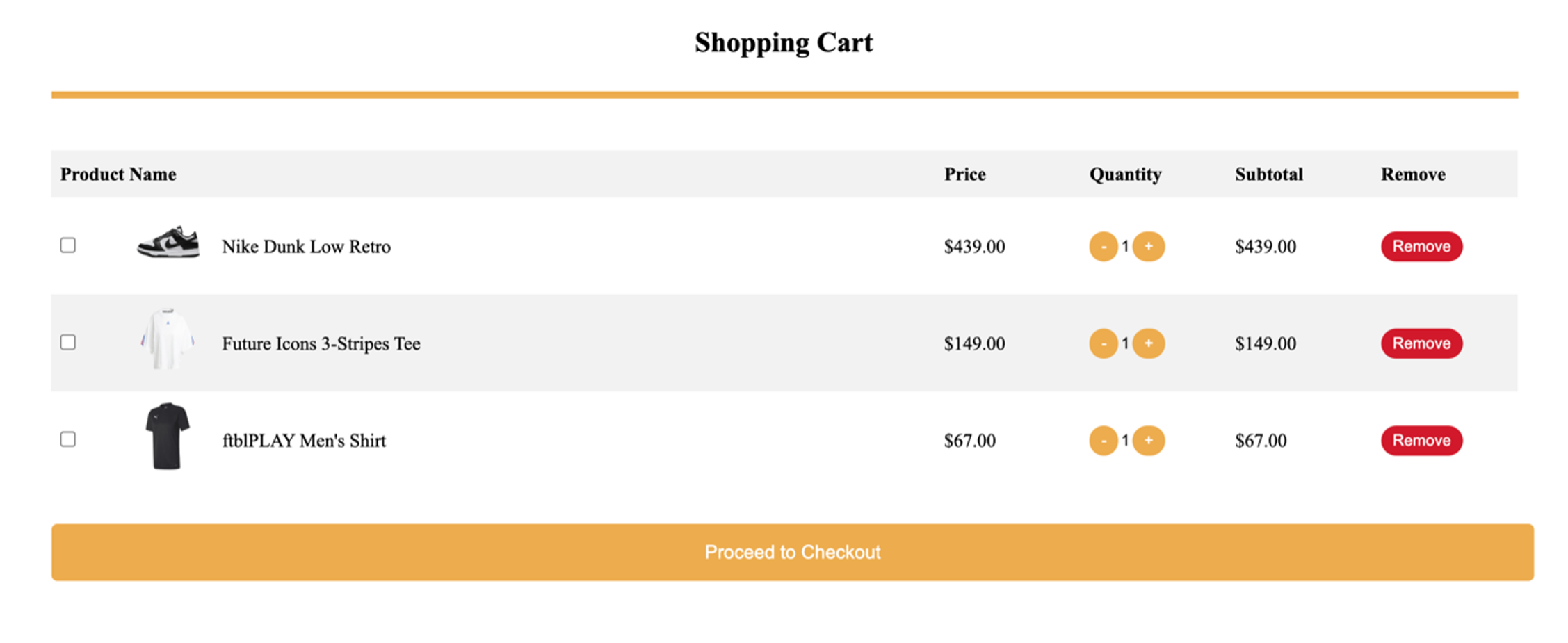
Task: Decrease quantity of ftblPLAY Men's Shirt
Action: tap(1103, 441)
